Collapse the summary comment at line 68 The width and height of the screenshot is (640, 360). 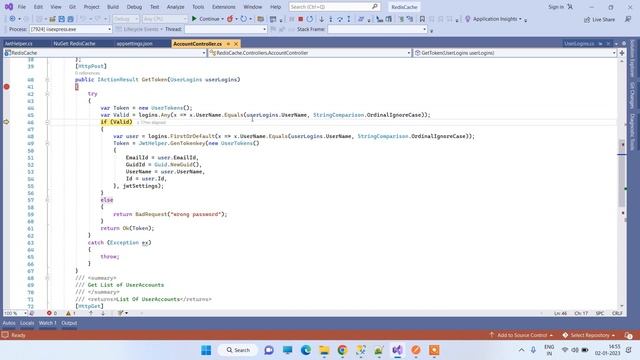[x=47, y=278]
